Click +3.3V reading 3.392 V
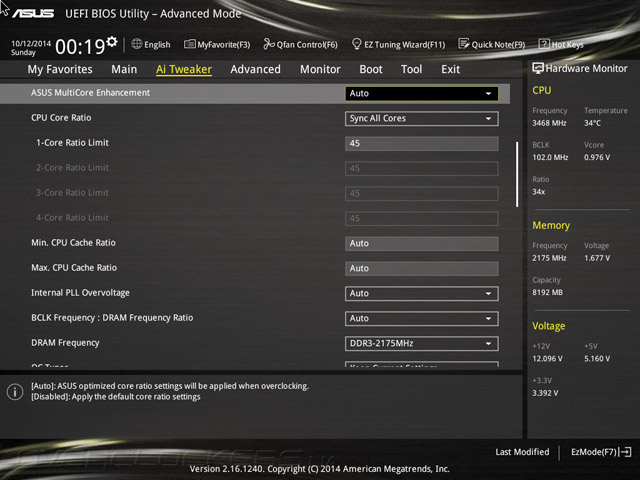Viewport: 640px width, 480px height. coord(545,393)
